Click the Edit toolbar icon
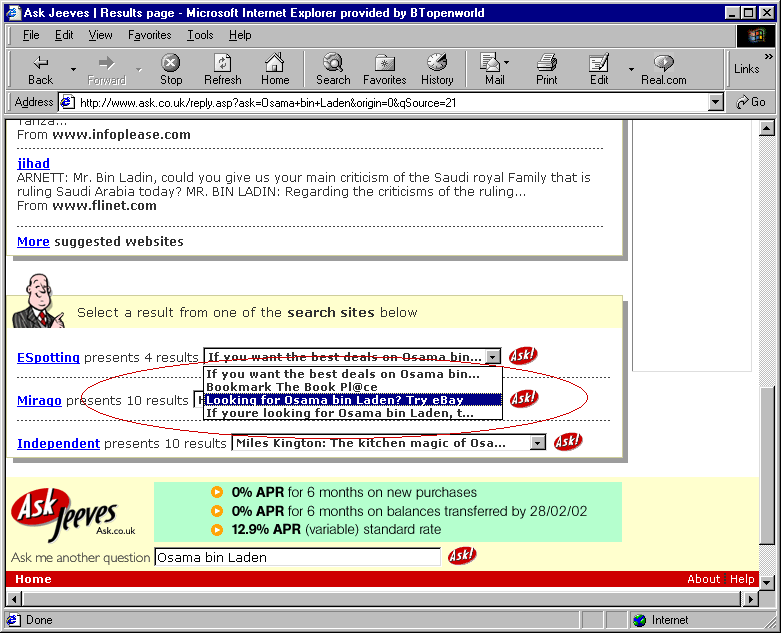781x633 pixels. click(x=599, y=69)
